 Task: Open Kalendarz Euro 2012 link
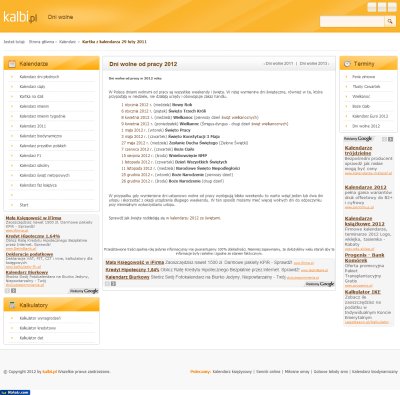pos(370,116)
